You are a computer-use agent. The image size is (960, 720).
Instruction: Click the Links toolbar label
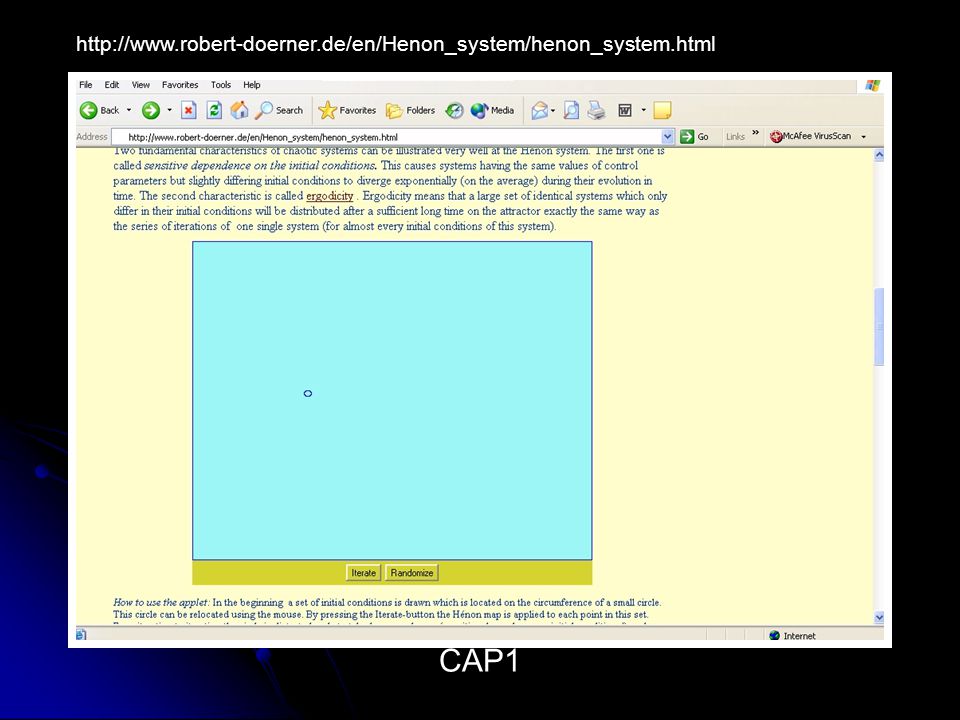[x=735, y=137]
